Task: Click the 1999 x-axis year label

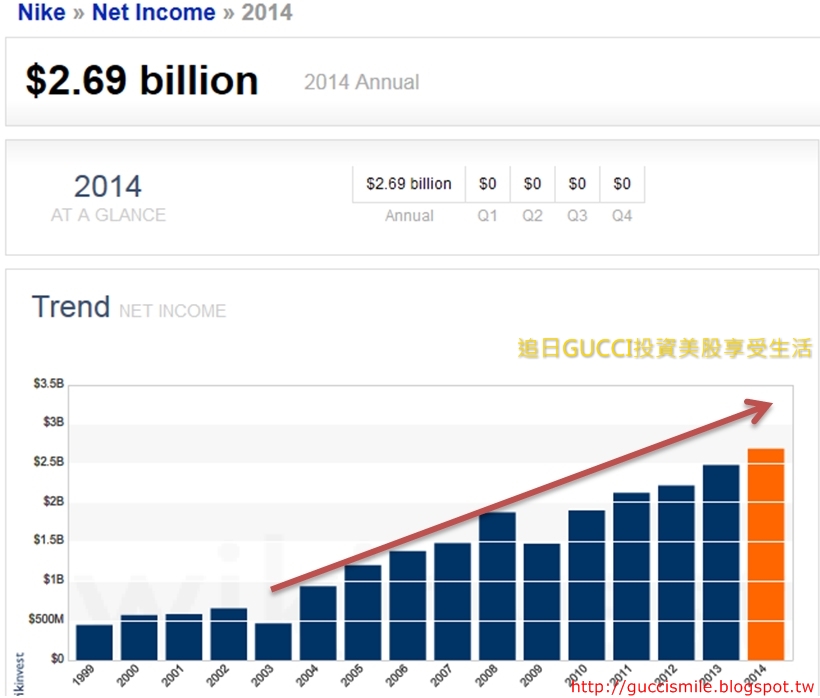Action: [x=84, y=675]
